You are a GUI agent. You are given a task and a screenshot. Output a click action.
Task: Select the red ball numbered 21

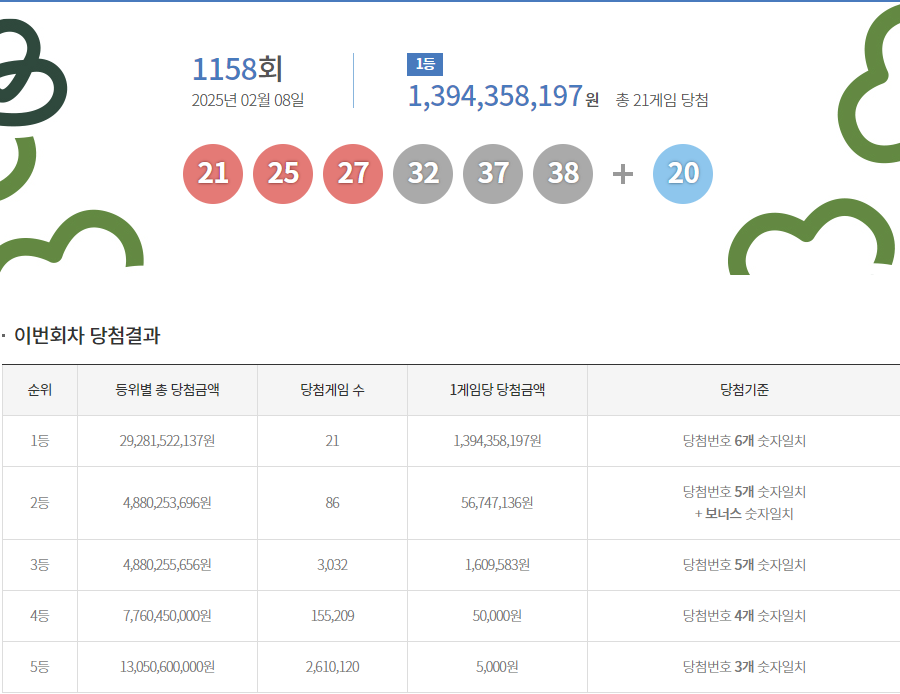click(212, 173)
